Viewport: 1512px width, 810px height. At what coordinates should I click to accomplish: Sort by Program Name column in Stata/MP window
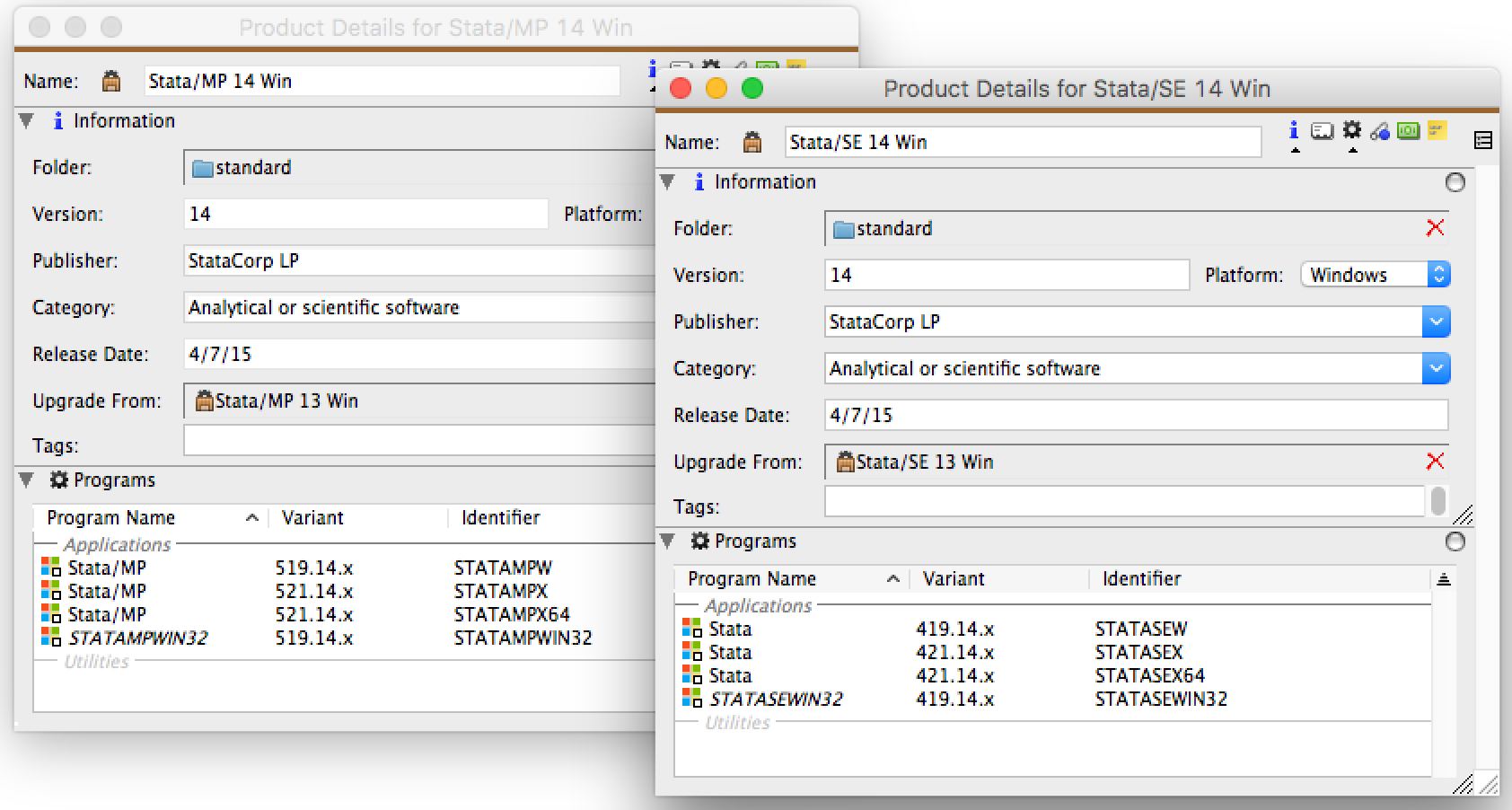(151, 518)
